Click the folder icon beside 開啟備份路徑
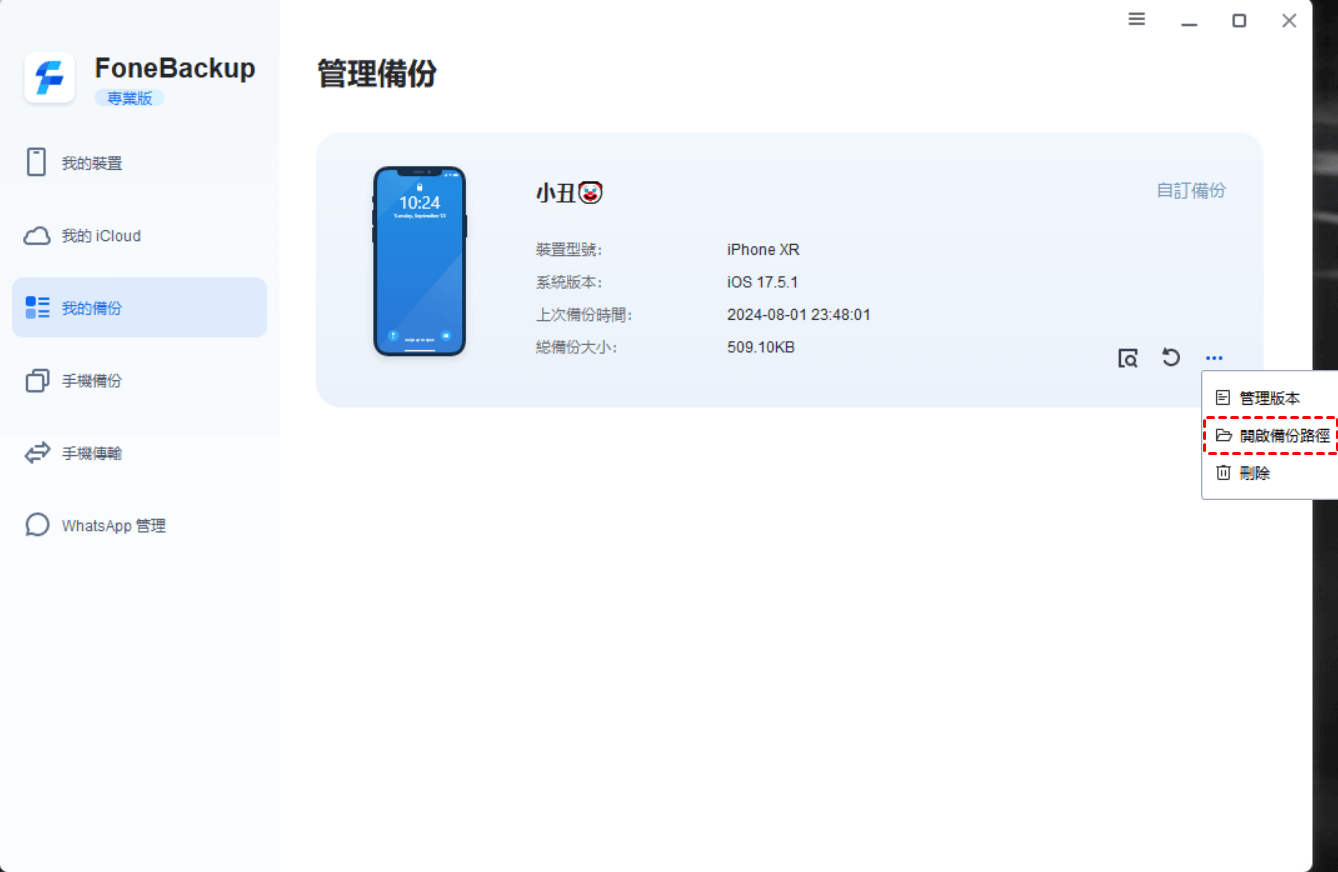This screenshot has width=1338, height=872. click(x=1223, y=436)
